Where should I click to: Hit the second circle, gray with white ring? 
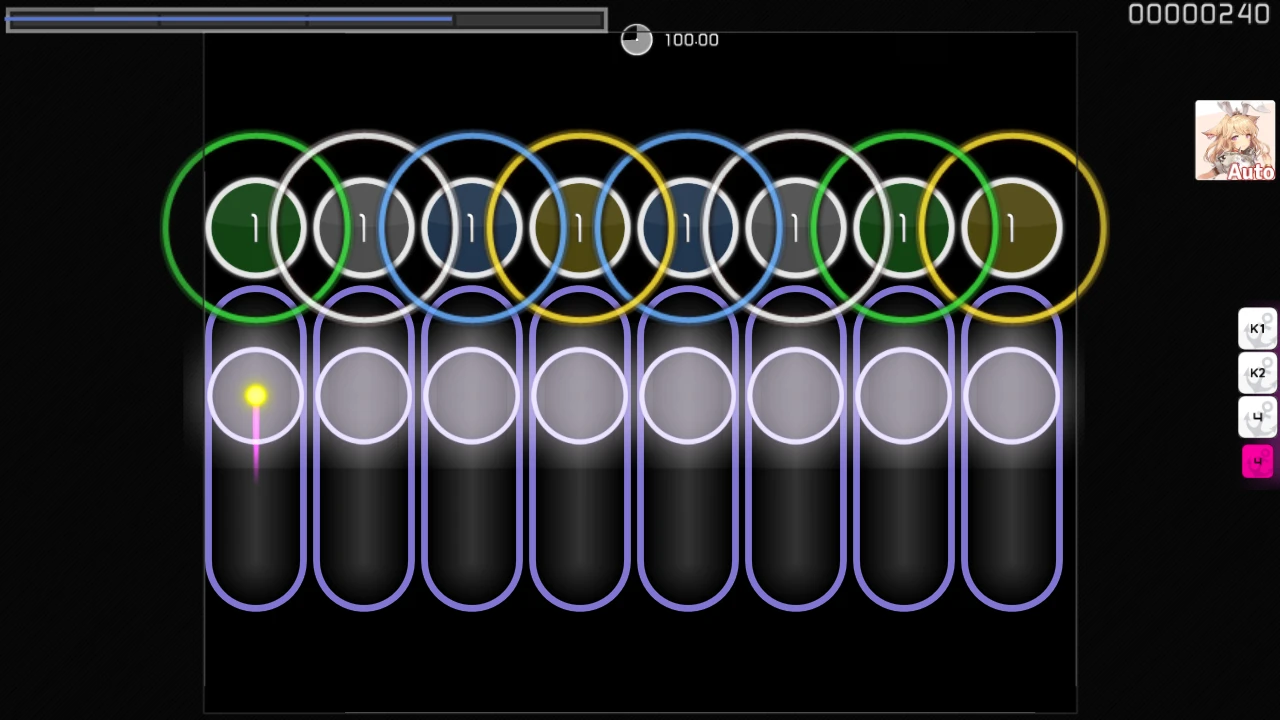click(x=363, y=228)
